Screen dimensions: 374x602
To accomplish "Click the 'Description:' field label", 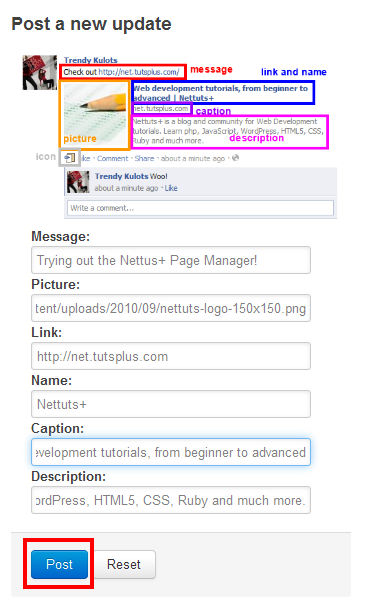I will click(x=68, y=476).
